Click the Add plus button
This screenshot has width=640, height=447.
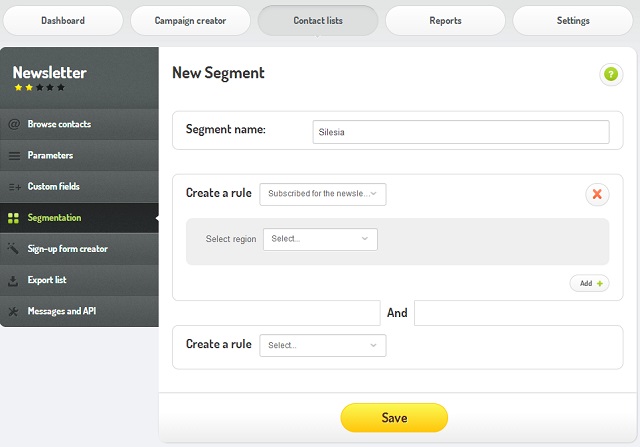589,283
